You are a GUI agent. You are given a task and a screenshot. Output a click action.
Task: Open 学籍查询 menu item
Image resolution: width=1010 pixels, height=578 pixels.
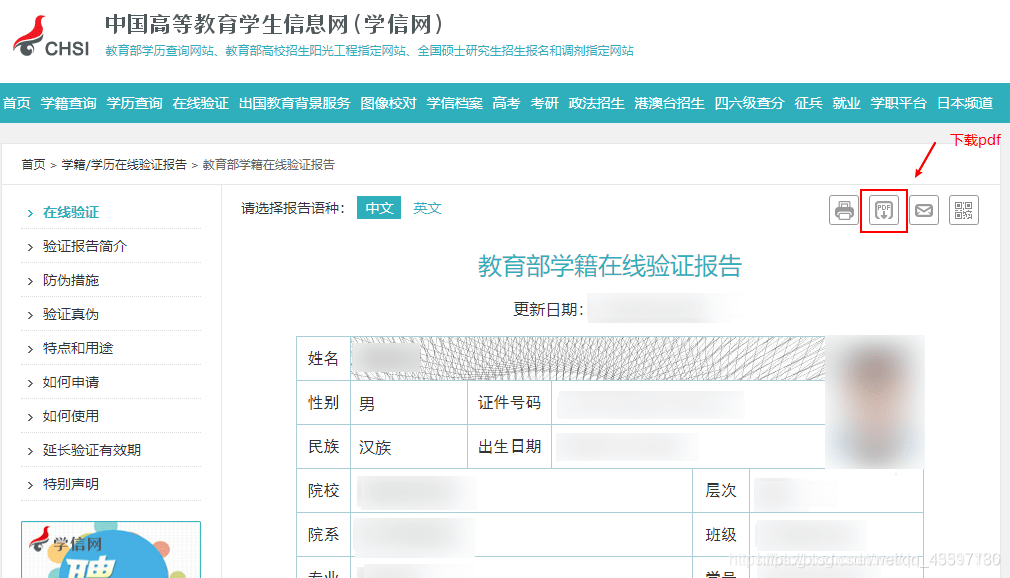click(68, 103)
